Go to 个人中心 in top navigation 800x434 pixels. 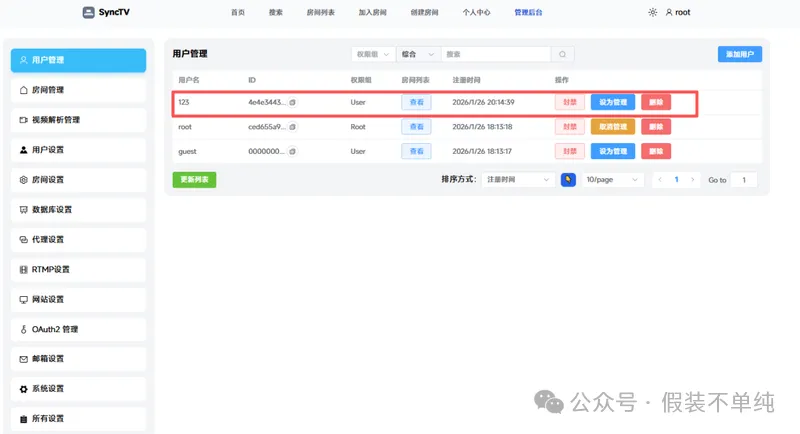point(477,12)
